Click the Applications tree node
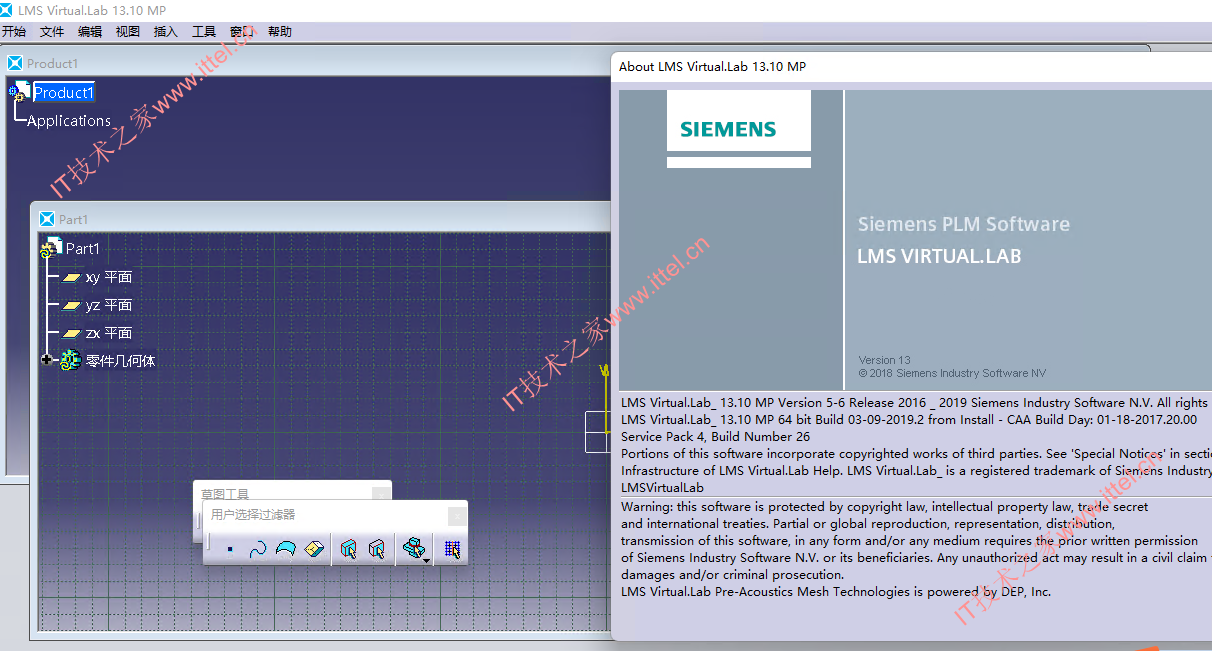The height and width of the screenshot is (651, 1212). pos(69,121)
